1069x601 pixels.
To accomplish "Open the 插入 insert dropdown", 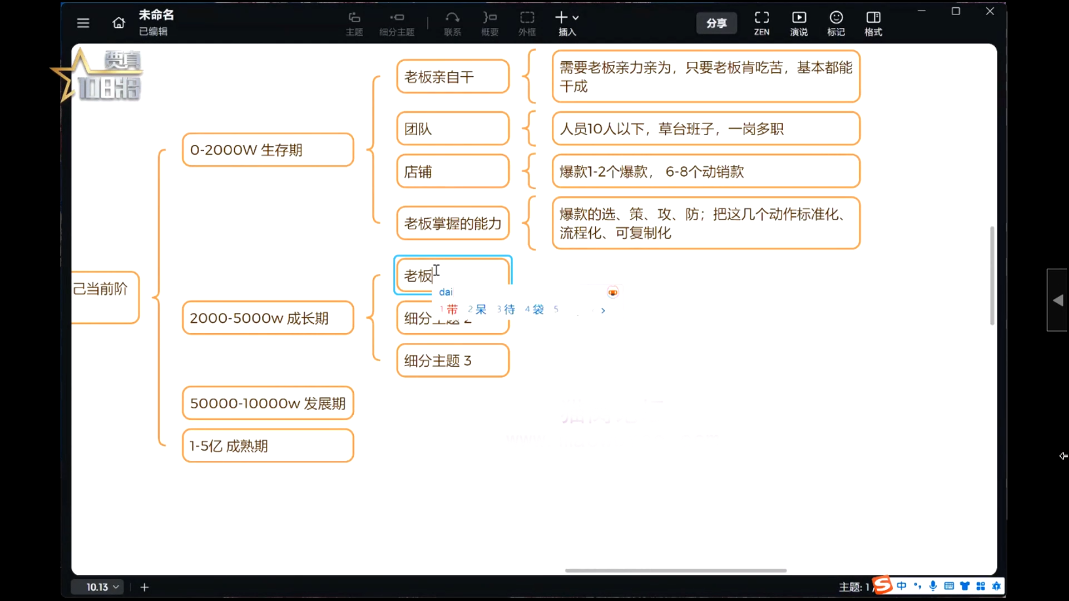I will tap(567, 23).
